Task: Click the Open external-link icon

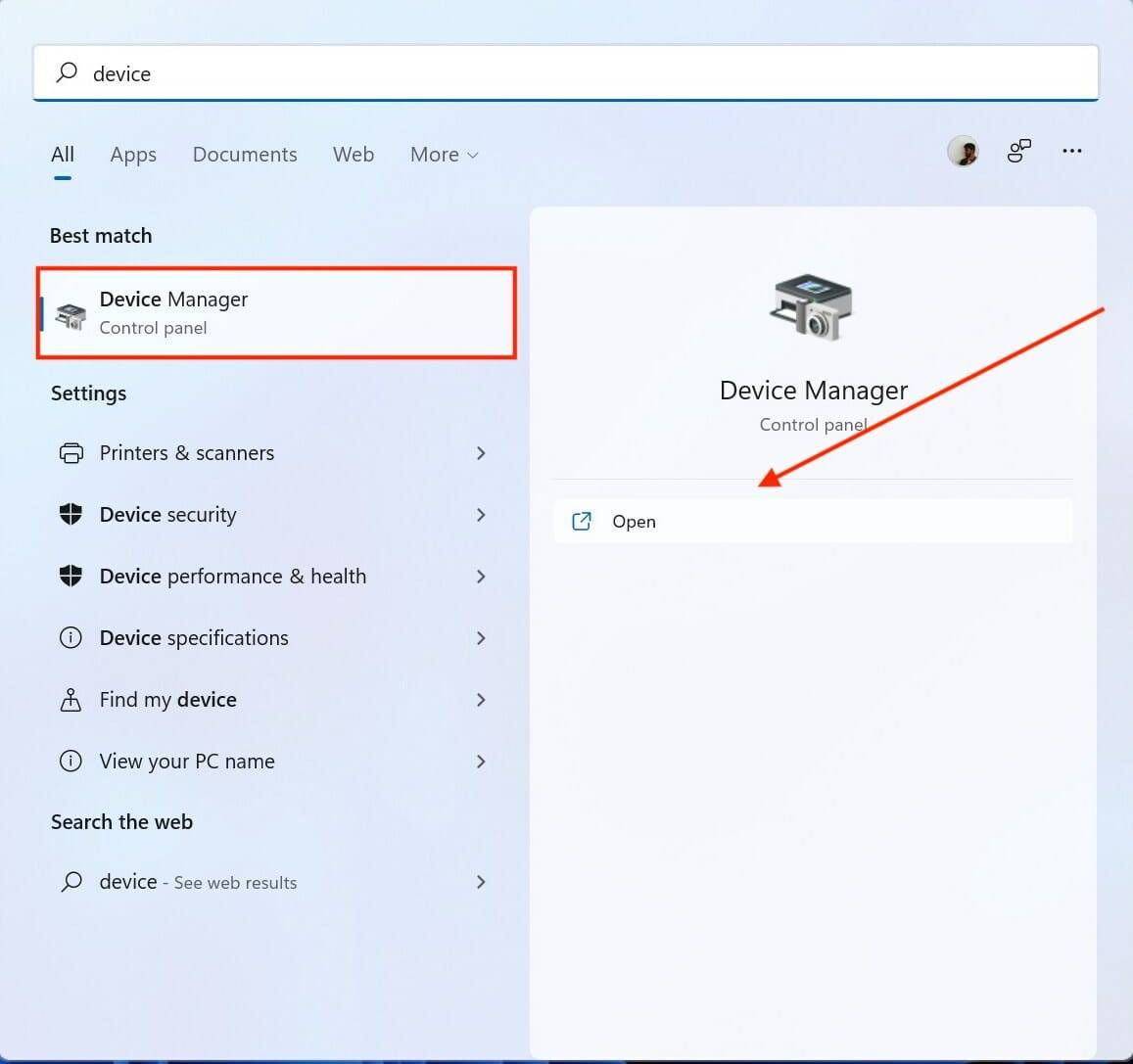Action: pyautogui.click(x=582, y=521)
